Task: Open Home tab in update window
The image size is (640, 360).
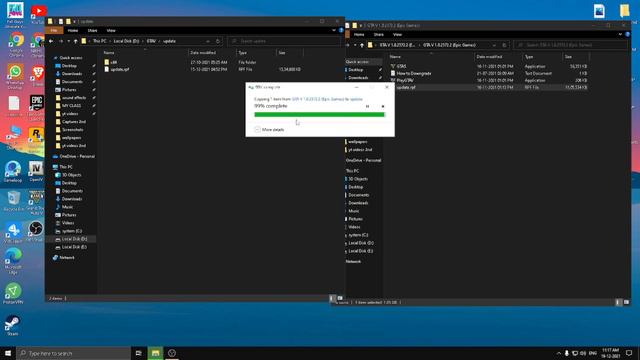Action: pyautogui.click(x=73, y=31)
